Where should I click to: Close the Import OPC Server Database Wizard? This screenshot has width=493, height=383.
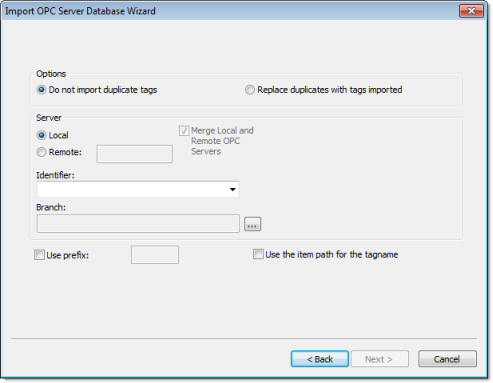(471, 11)
